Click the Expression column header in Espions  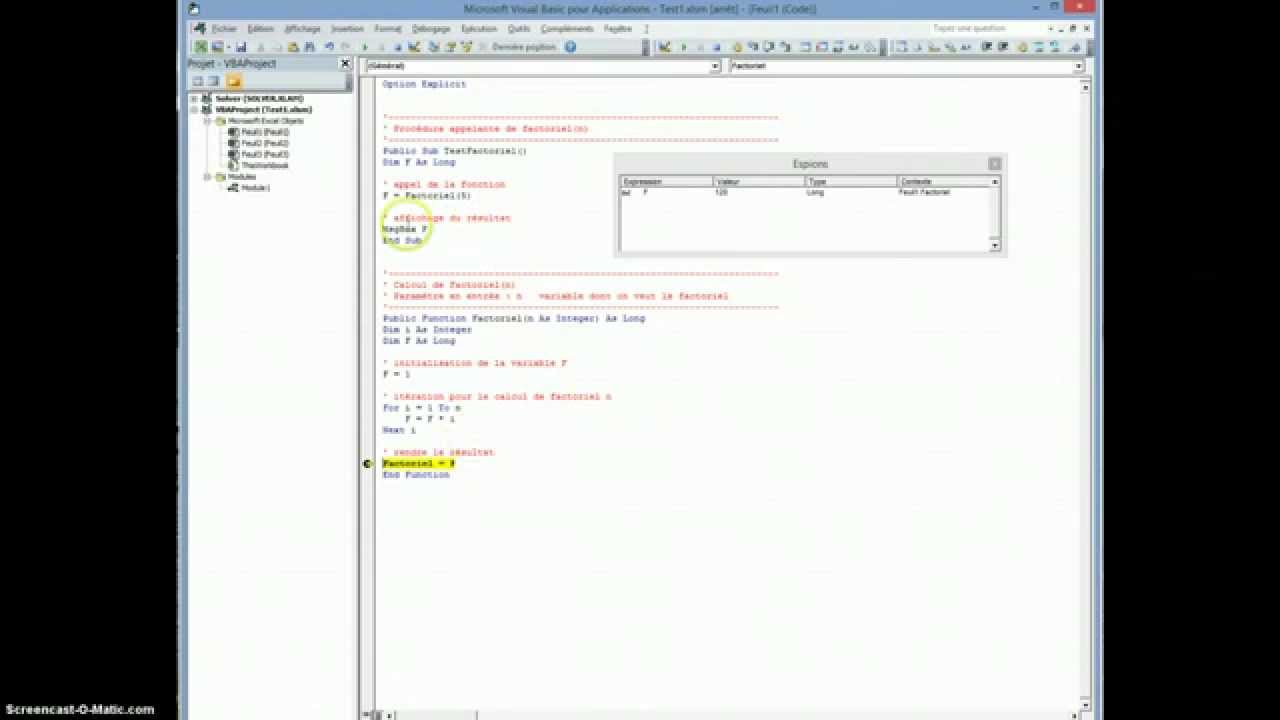point(666,182)
